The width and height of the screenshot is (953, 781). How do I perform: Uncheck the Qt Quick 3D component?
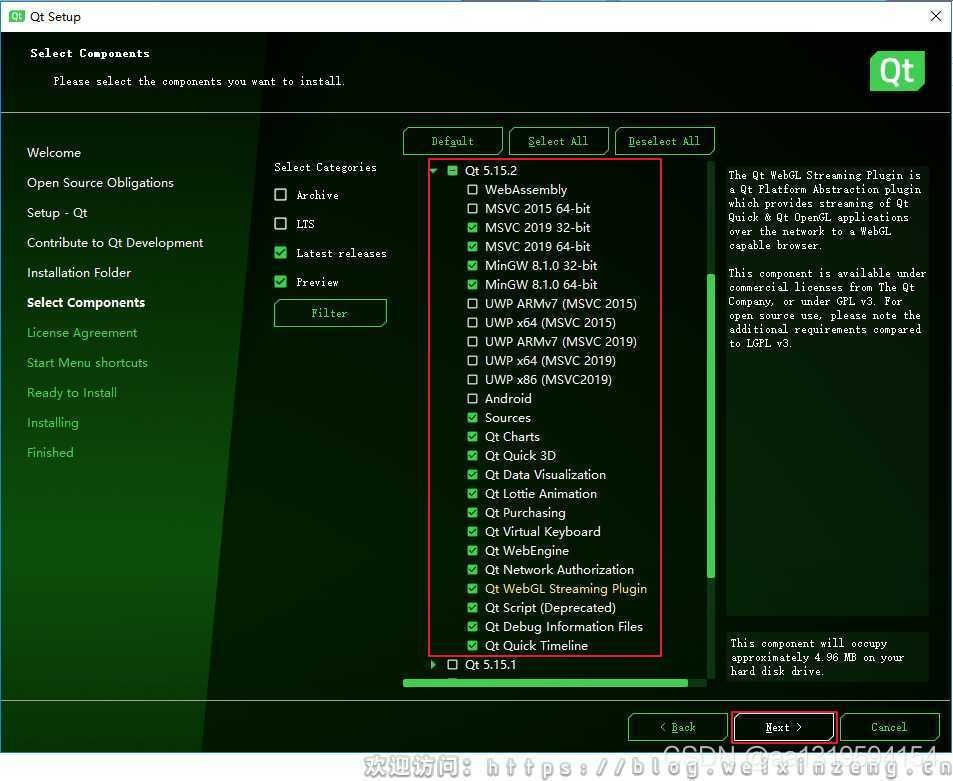[x=472, y=455]
